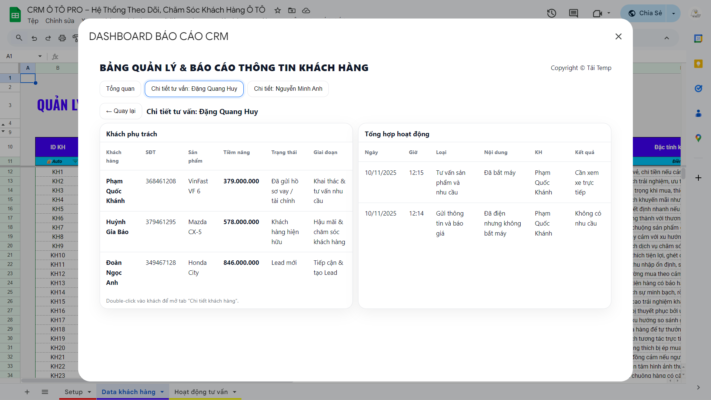Switch to Tổng quan tab
The image size is (711, 400).
(120, 88)
